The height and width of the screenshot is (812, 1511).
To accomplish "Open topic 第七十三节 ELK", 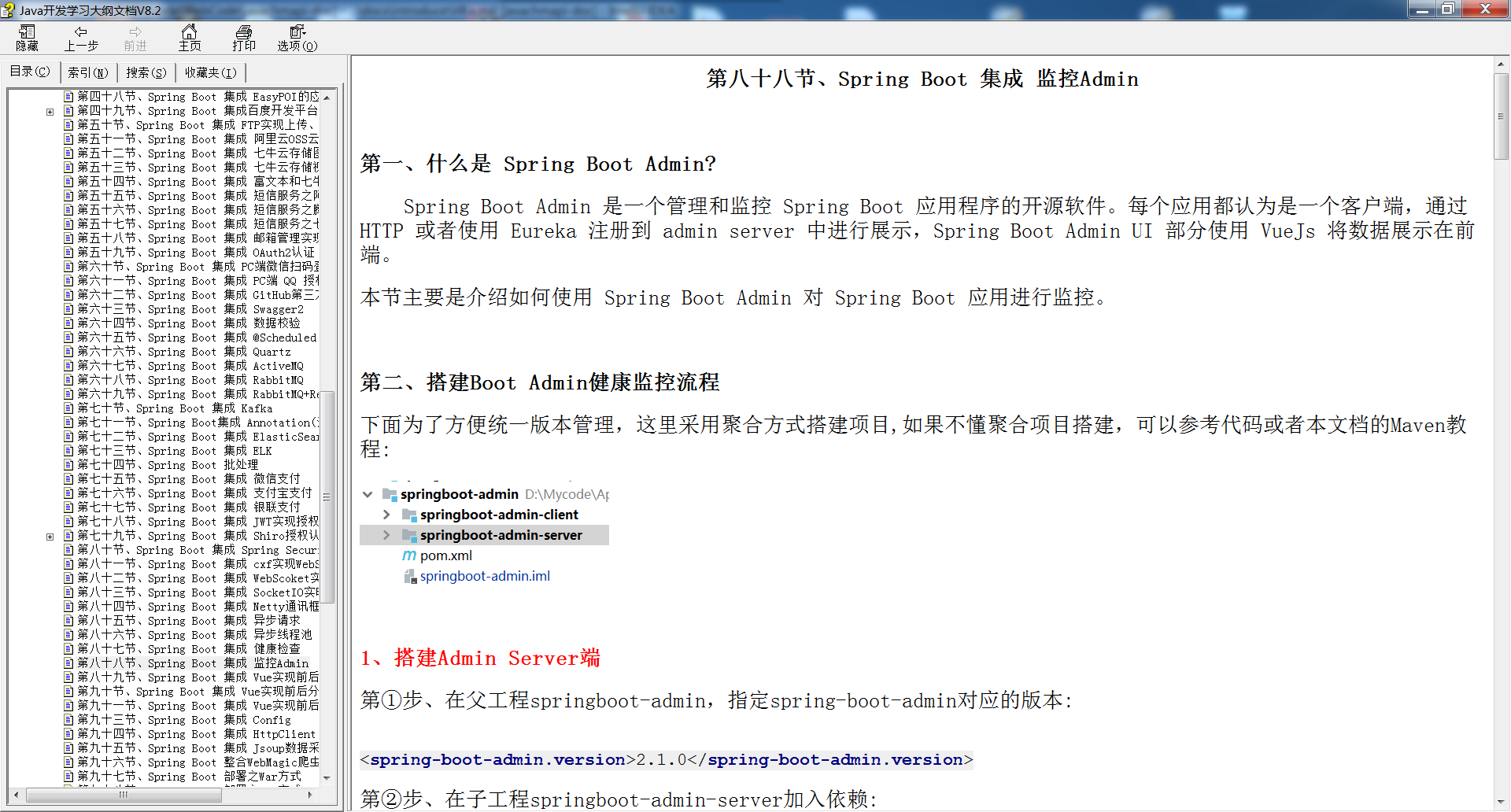I will pyautogui.click(x=175, y=451).
